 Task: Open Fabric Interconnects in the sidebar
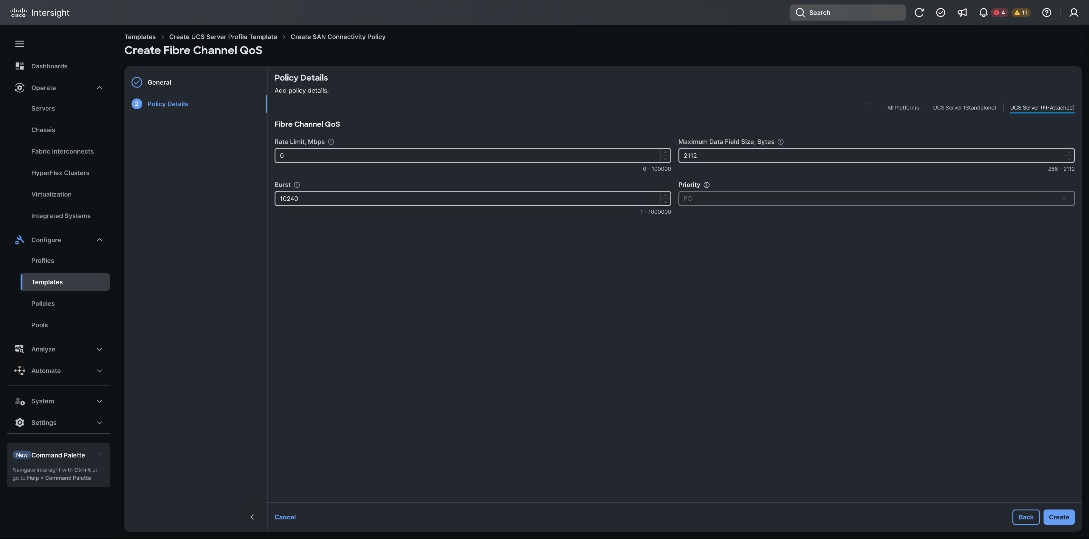63,151
